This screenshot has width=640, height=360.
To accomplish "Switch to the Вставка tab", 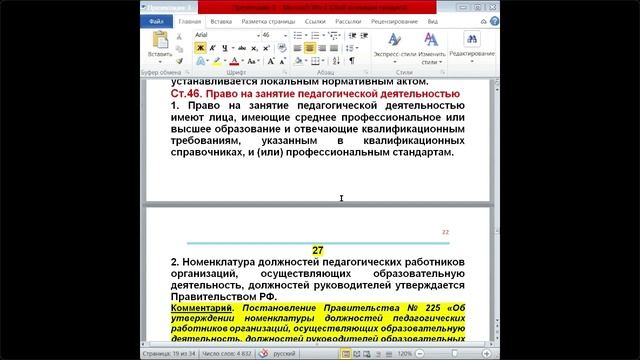I will click(x=221, y=21).
